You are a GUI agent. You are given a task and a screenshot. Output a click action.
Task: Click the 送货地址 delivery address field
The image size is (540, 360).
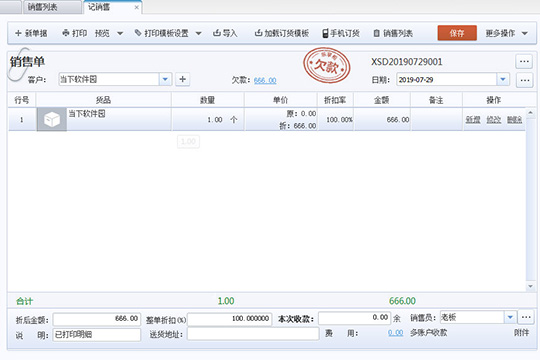(253, 334)
